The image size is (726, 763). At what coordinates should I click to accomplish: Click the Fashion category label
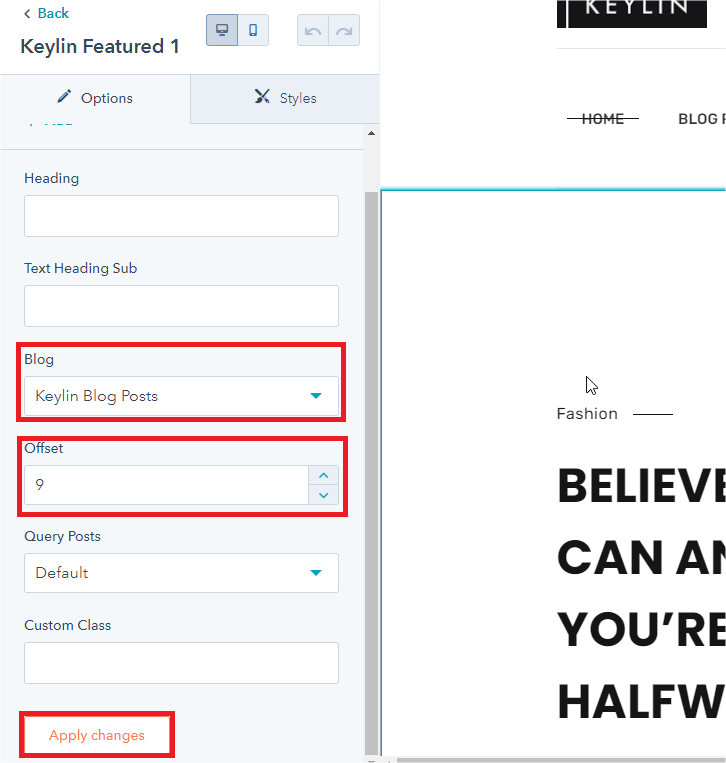587,414
